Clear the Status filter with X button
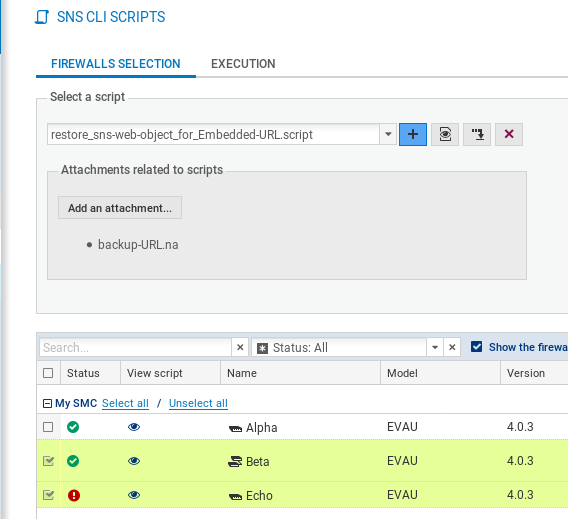Screen dimensions: 568x519 click(x=452, y=347)
